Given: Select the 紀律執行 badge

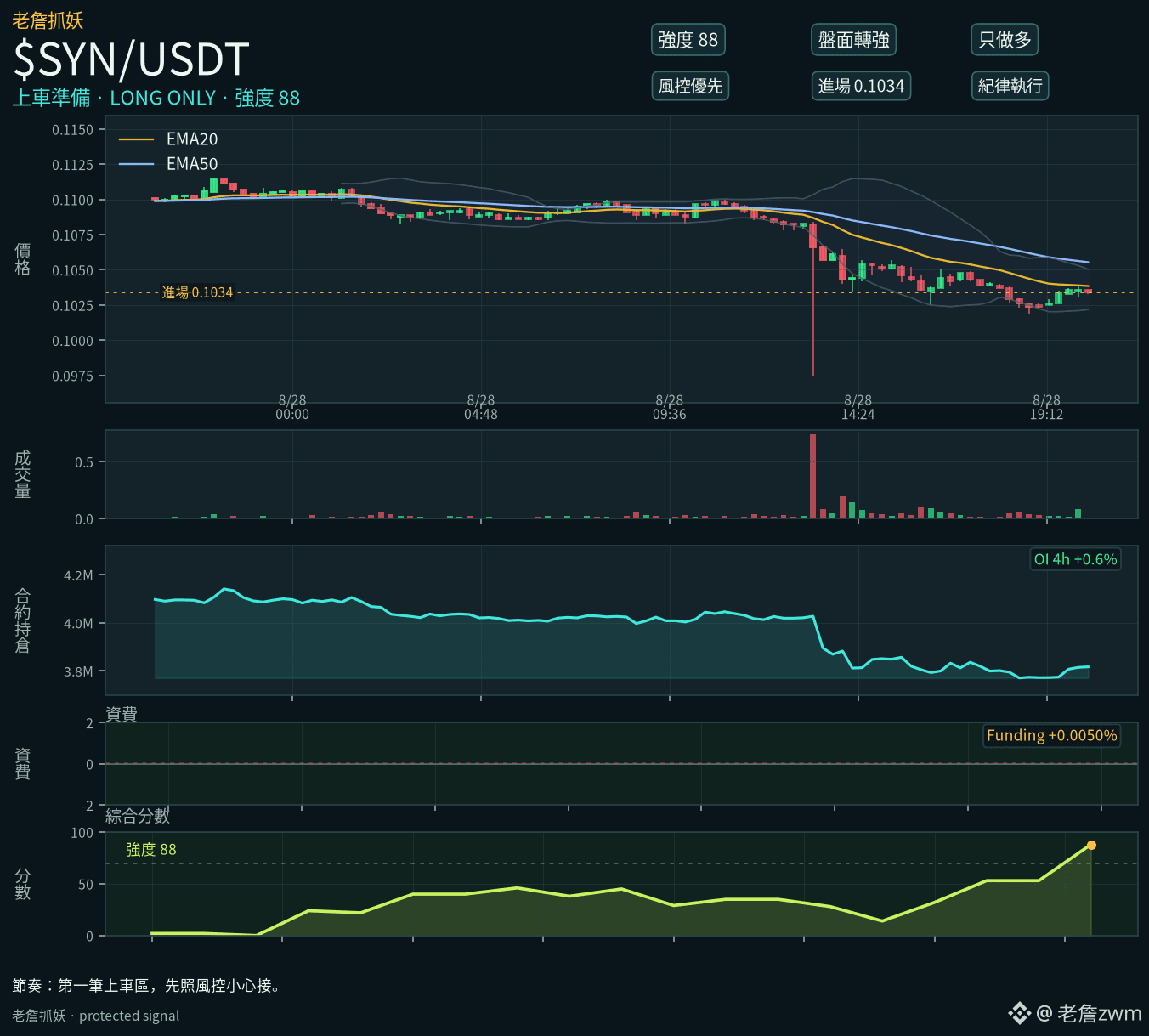Looking at the screenshot, I should pos(1010,86).
